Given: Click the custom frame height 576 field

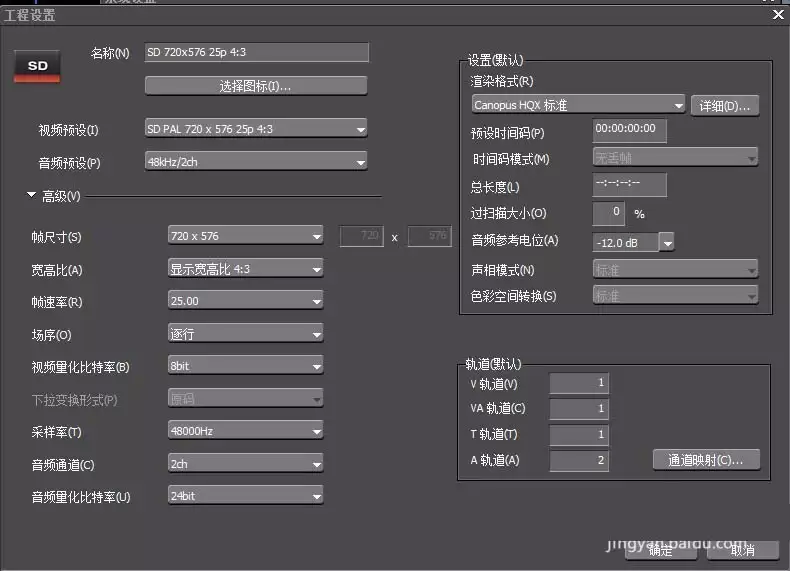Looking at the screenshot, I should pyautogui.click(x=429, y=236).
